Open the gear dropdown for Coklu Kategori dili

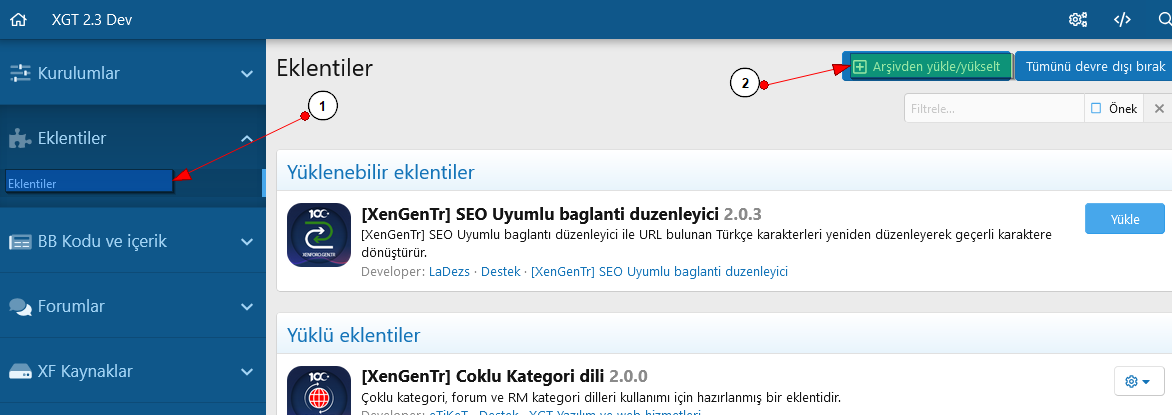[x=1138, y=381]
